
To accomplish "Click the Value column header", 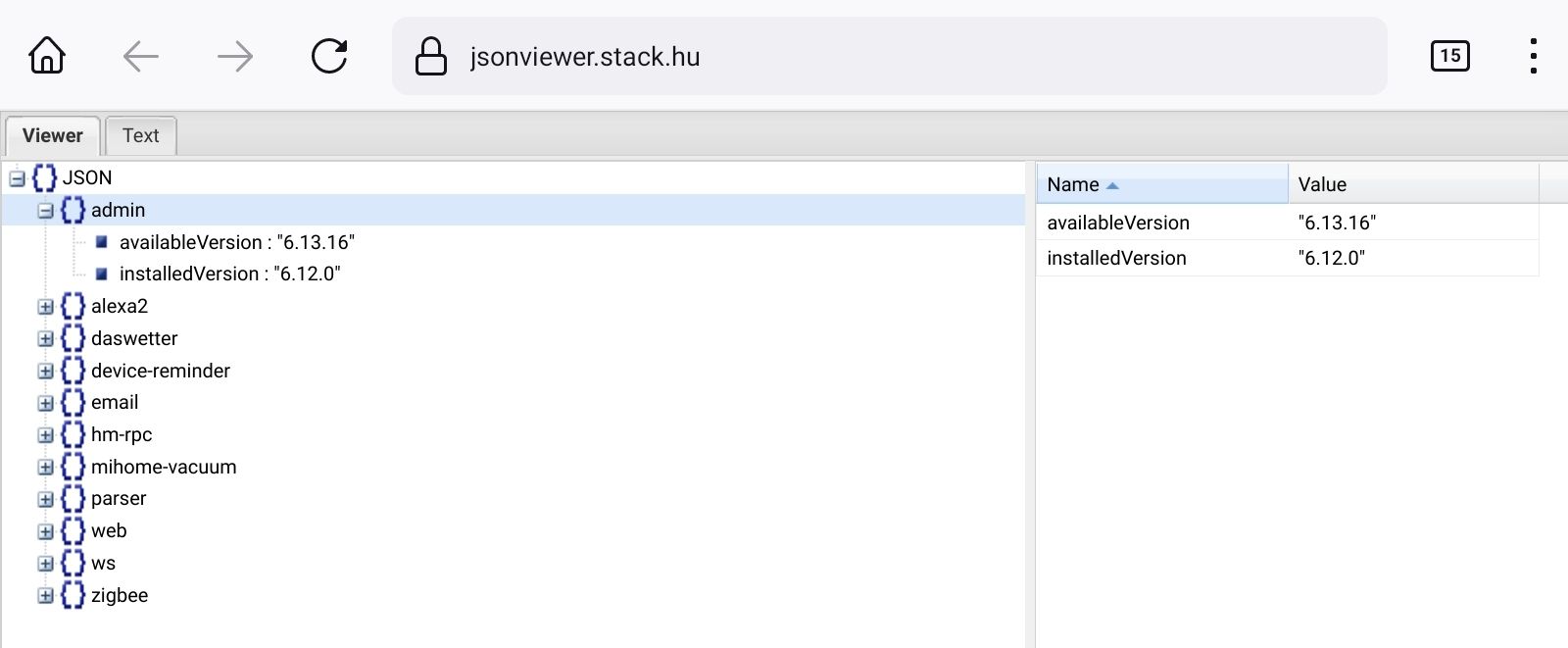I will (1322, 184).
